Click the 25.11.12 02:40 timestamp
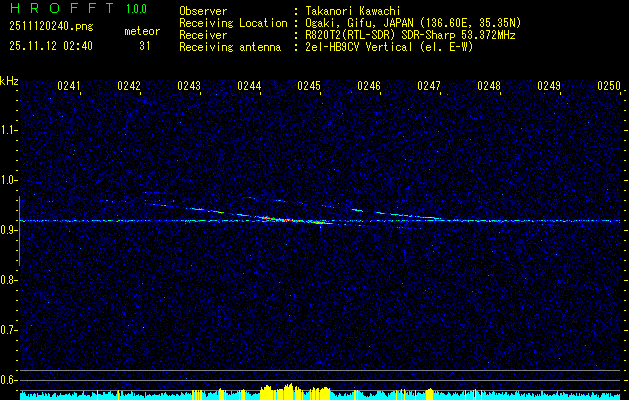The image size is (629, 400). 50,45
